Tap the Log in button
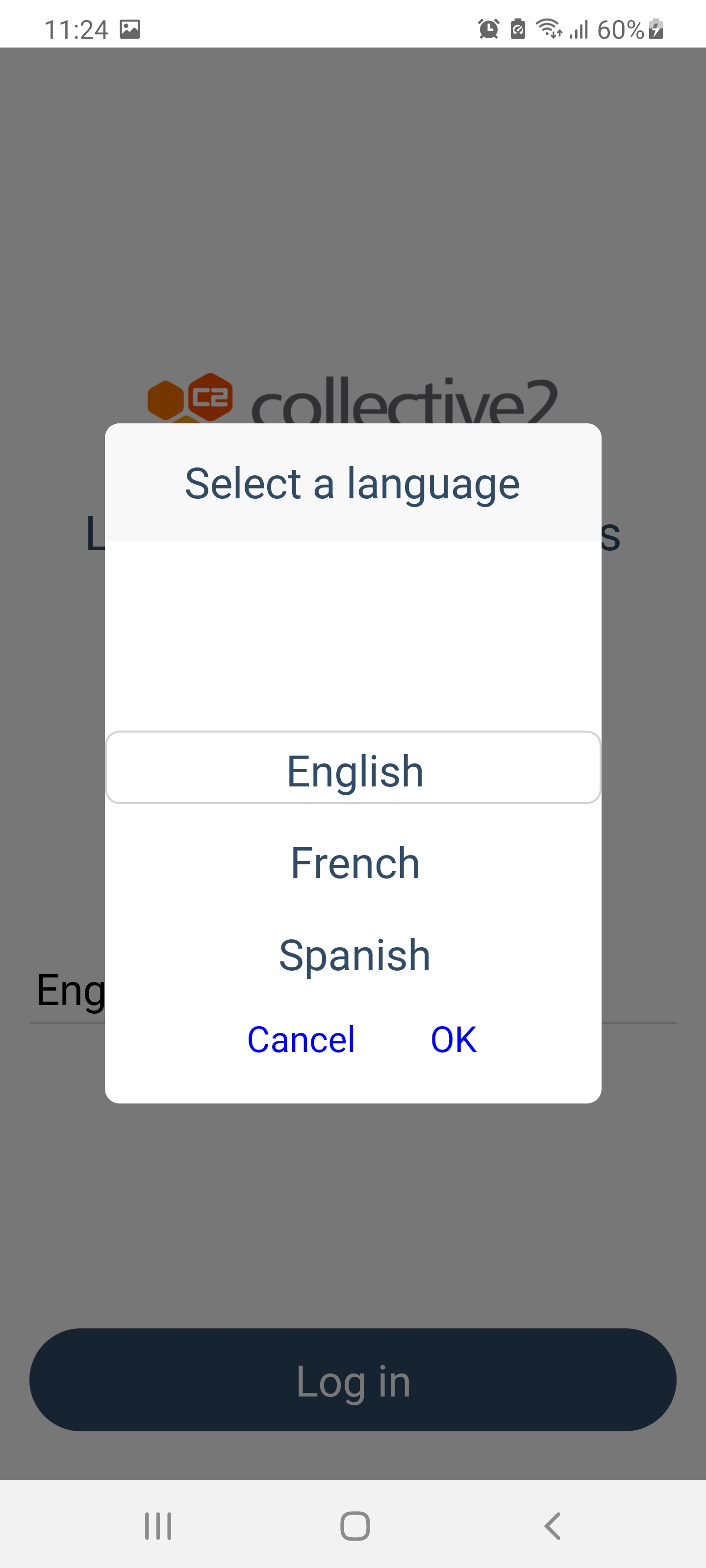This screenshot has height=1568, width=706. [353, 1380]
